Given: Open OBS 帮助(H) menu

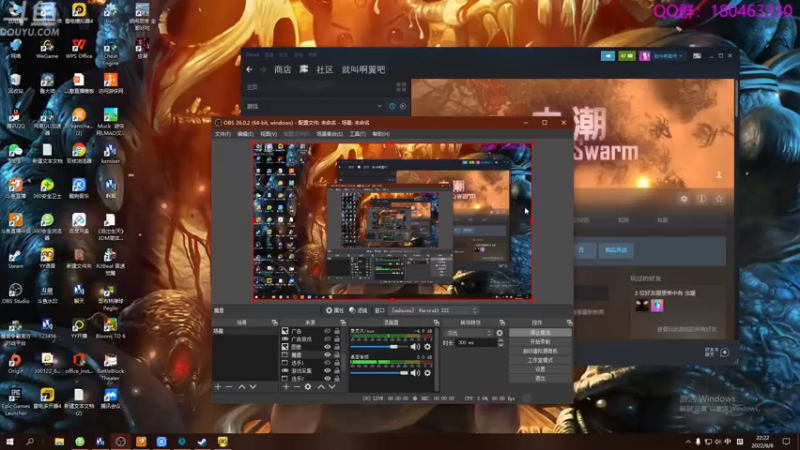Looking at the screenshot, I should (x=381, y=134).
